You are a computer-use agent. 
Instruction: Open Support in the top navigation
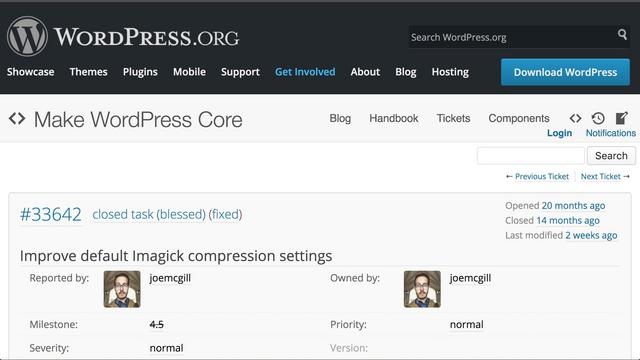tap(240, 72)
